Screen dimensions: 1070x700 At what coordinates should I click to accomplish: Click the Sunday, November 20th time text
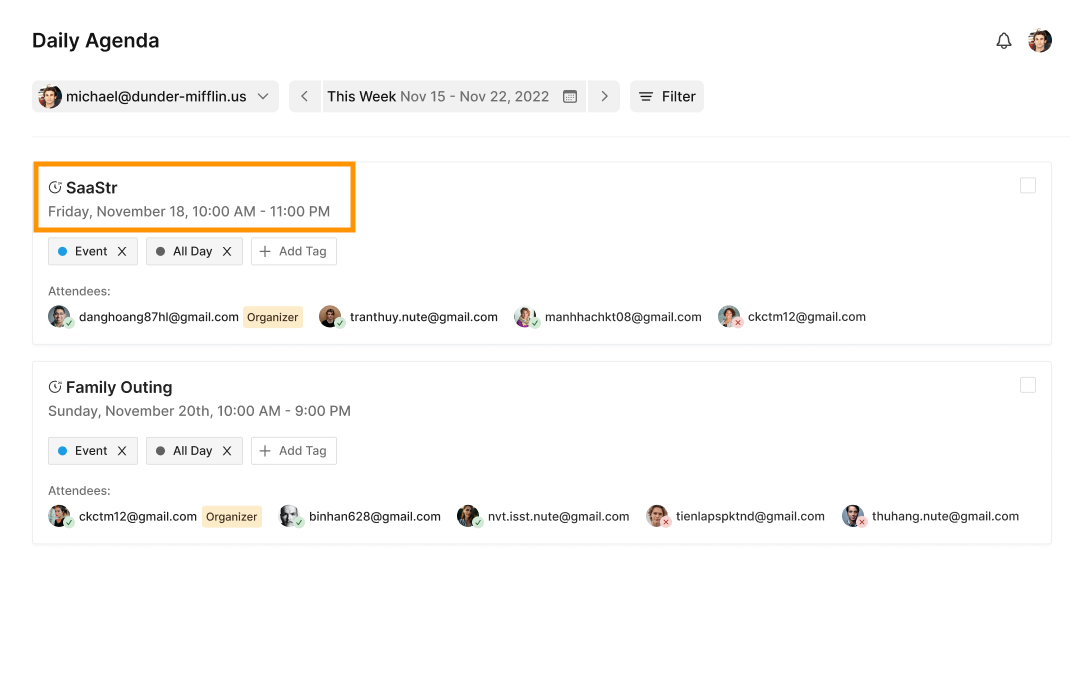click(x=199, y=411)
